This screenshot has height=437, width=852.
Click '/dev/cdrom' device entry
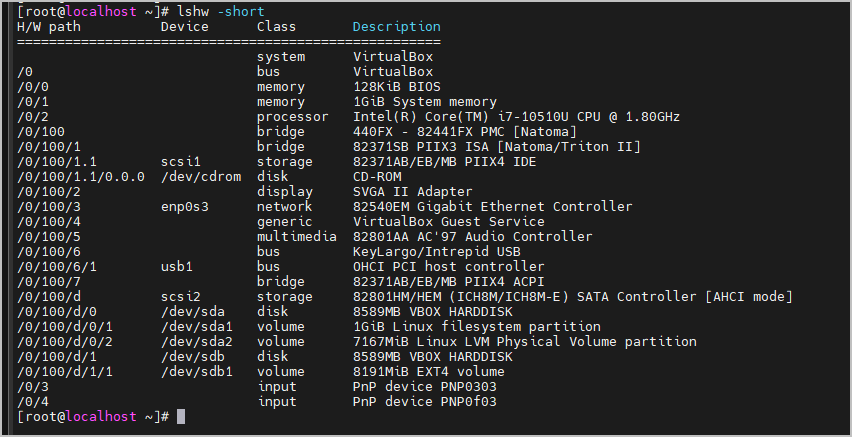click(x=201, y=177)
